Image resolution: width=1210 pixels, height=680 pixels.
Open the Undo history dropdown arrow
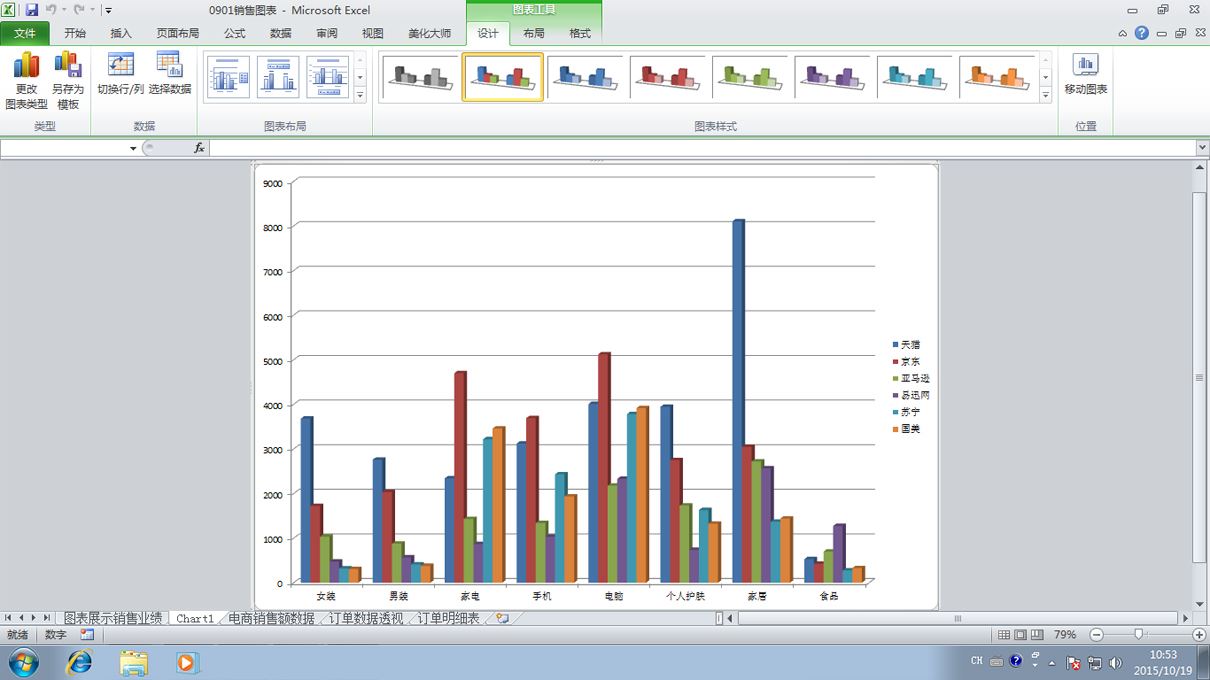click(x=64, y=10)
